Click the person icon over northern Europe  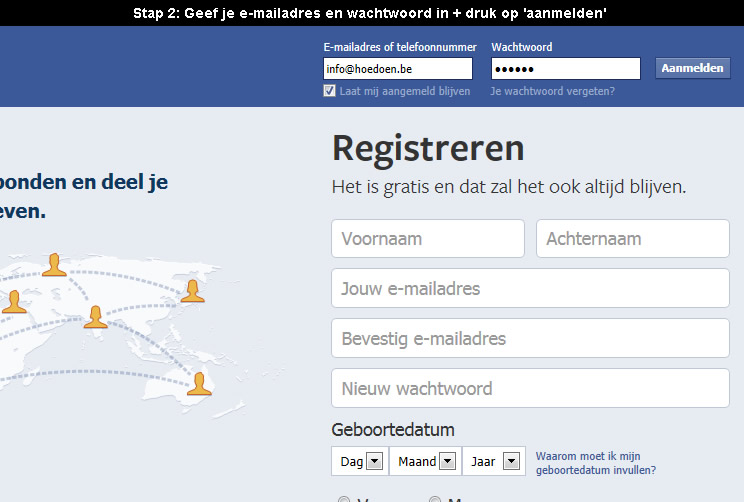tap(54, 265)
